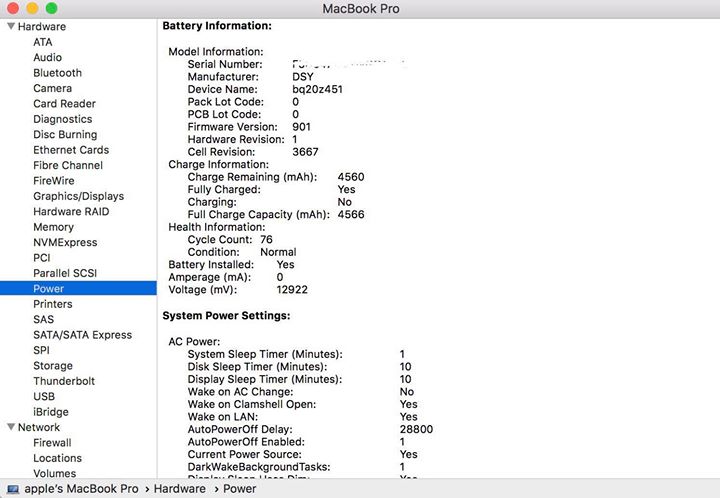The width and height of the screenshot is (720, 498).
Task: Click the Health Information label
Action: click(x=217, y=227)
